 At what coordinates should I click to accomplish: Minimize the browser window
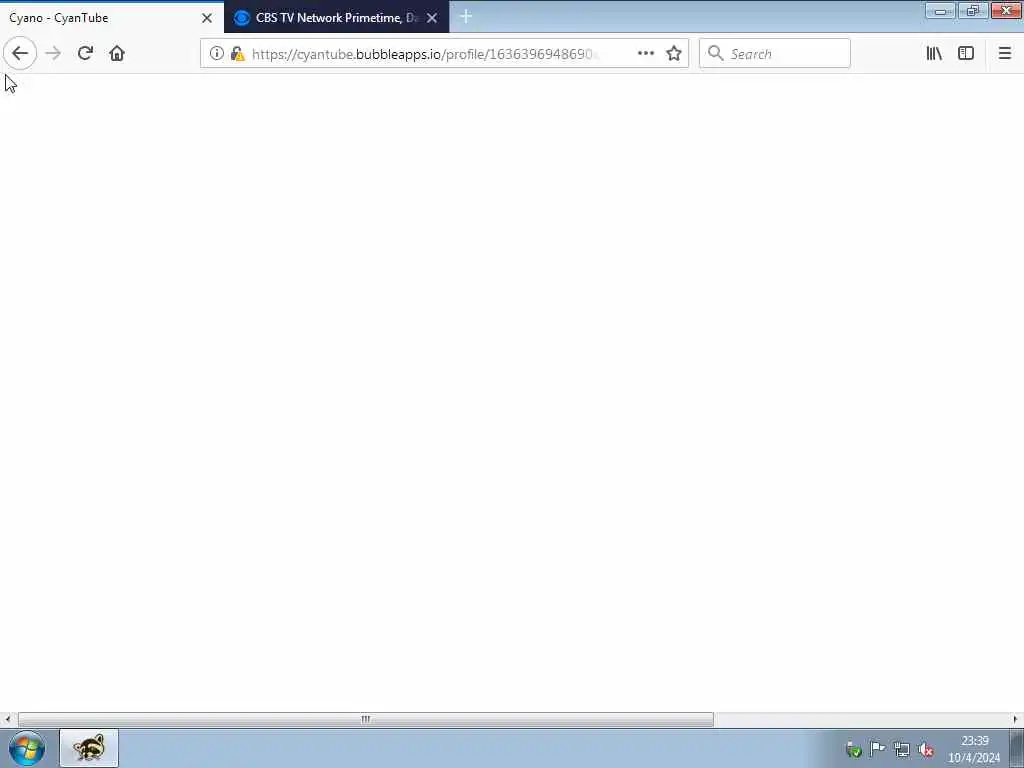[940, 10]
